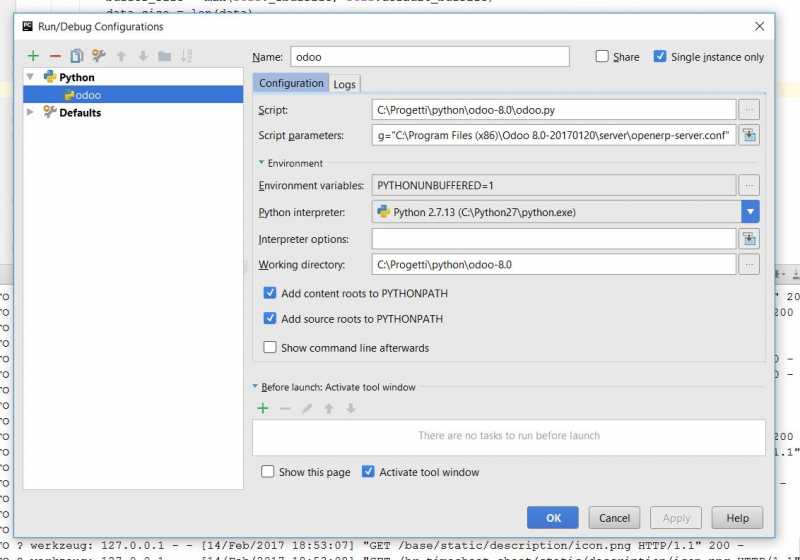The image size is (800, 560).
Task: Collapse the Environment section
Action: (261, 163)
